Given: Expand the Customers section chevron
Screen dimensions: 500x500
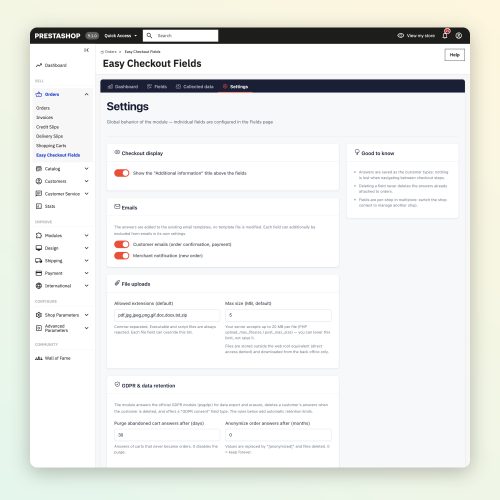Looking at the screenshot, I should pyautogui.click(x=86, y=181).
